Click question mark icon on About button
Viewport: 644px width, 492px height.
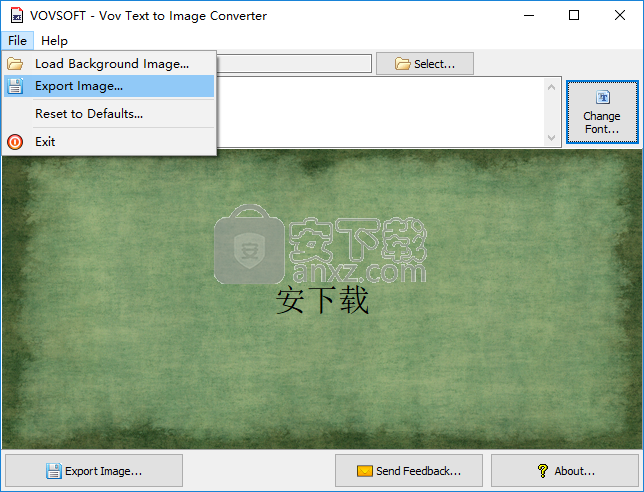pyautogui.click(x=543, y=471)
